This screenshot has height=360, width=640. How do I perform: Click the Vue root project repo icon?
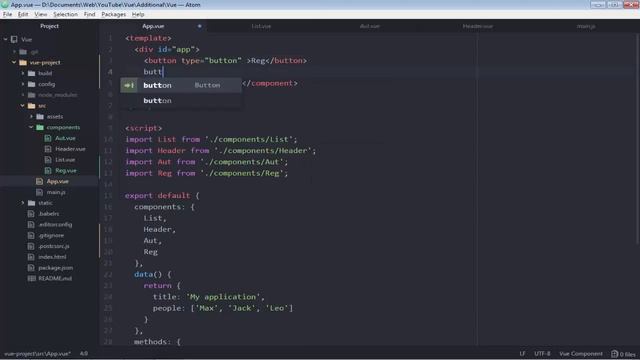pyautogui.click(x=14, y=40)
